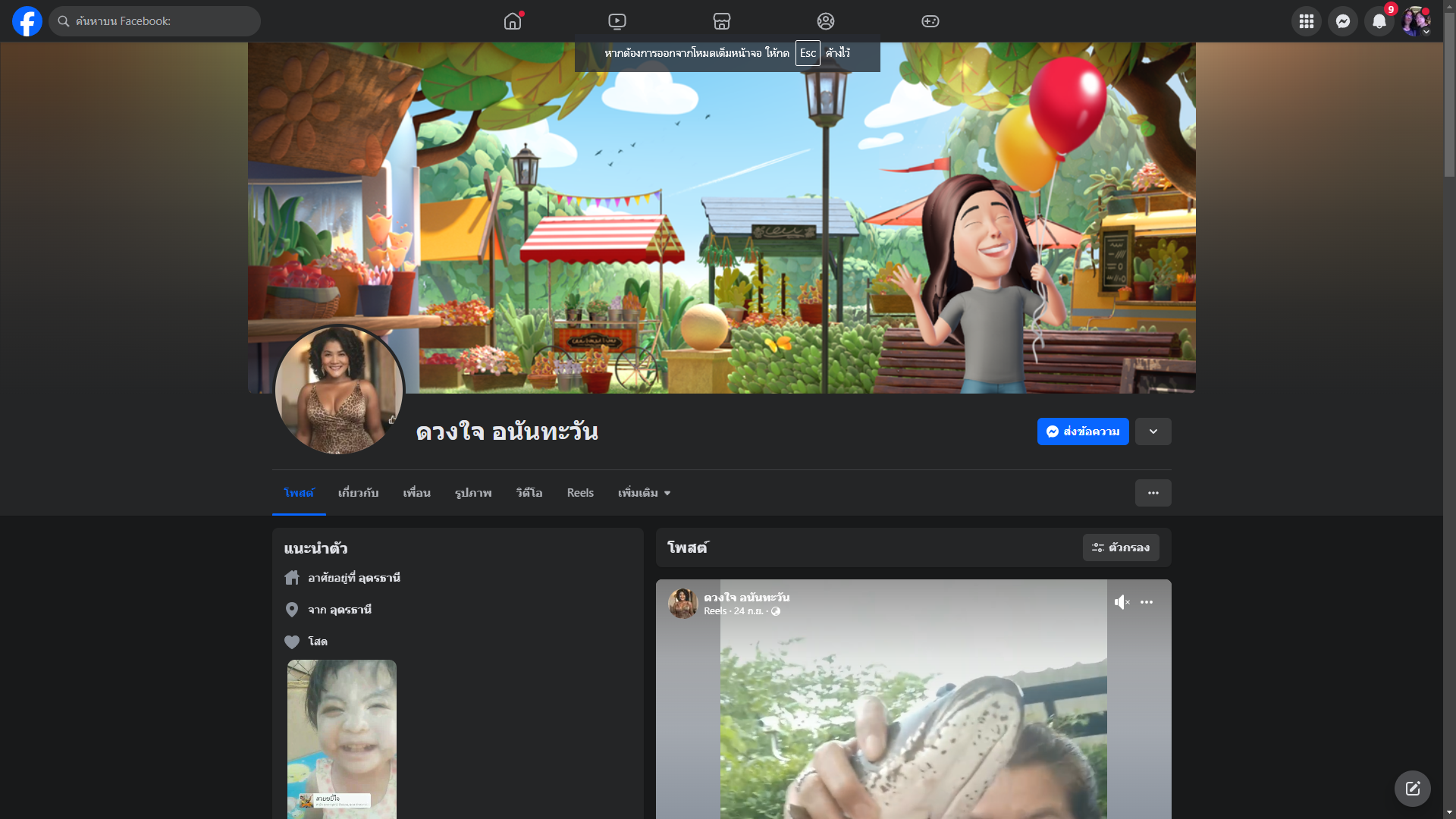Expand the chevron beside the message button
This screenshot has height=819, width=1456.
tap(1153, 431)
